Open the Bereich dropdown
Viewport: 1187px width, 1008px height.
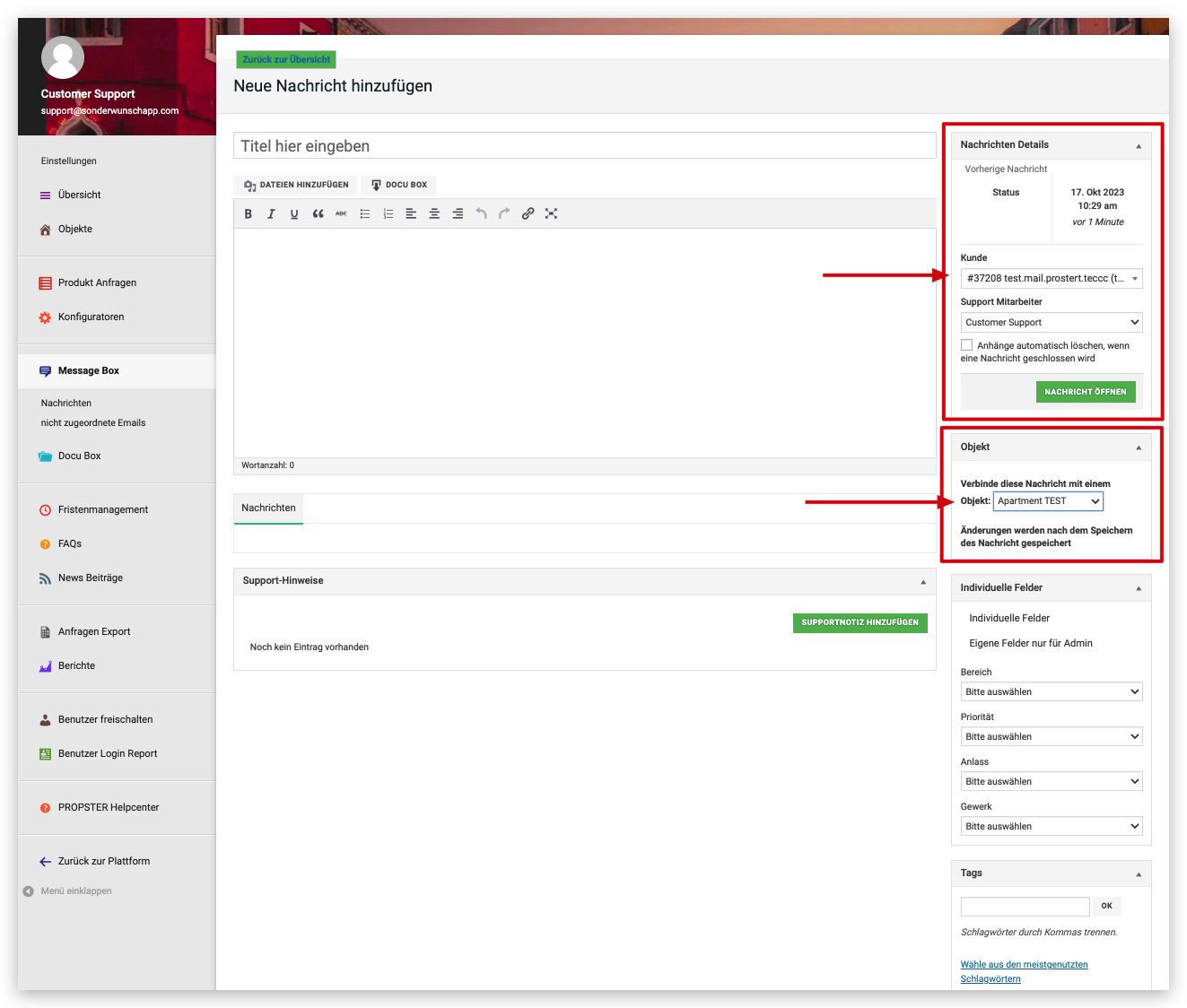[1052, 691]
